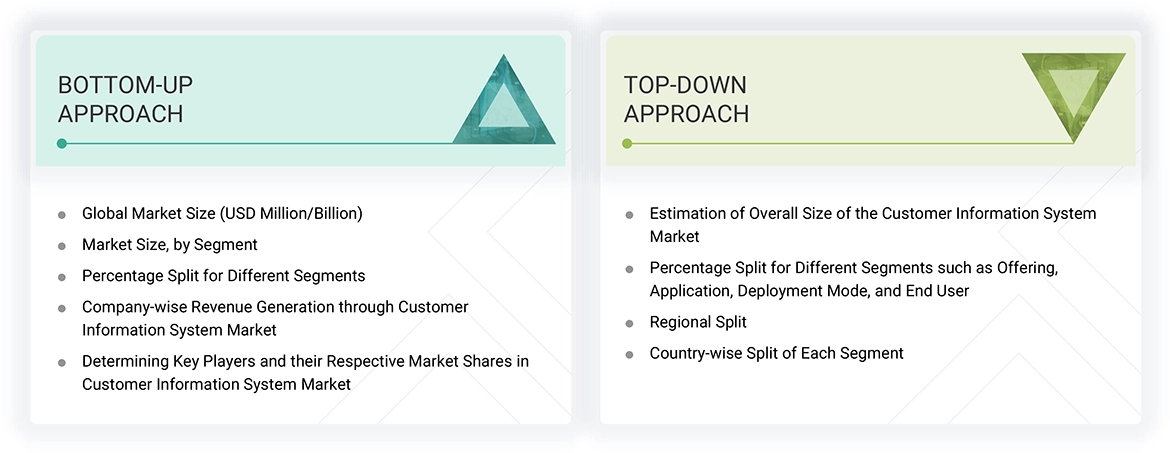Click the bullet beside Estimation of Overall Size
The image size is (1170, 453).
tap(629, 215)
